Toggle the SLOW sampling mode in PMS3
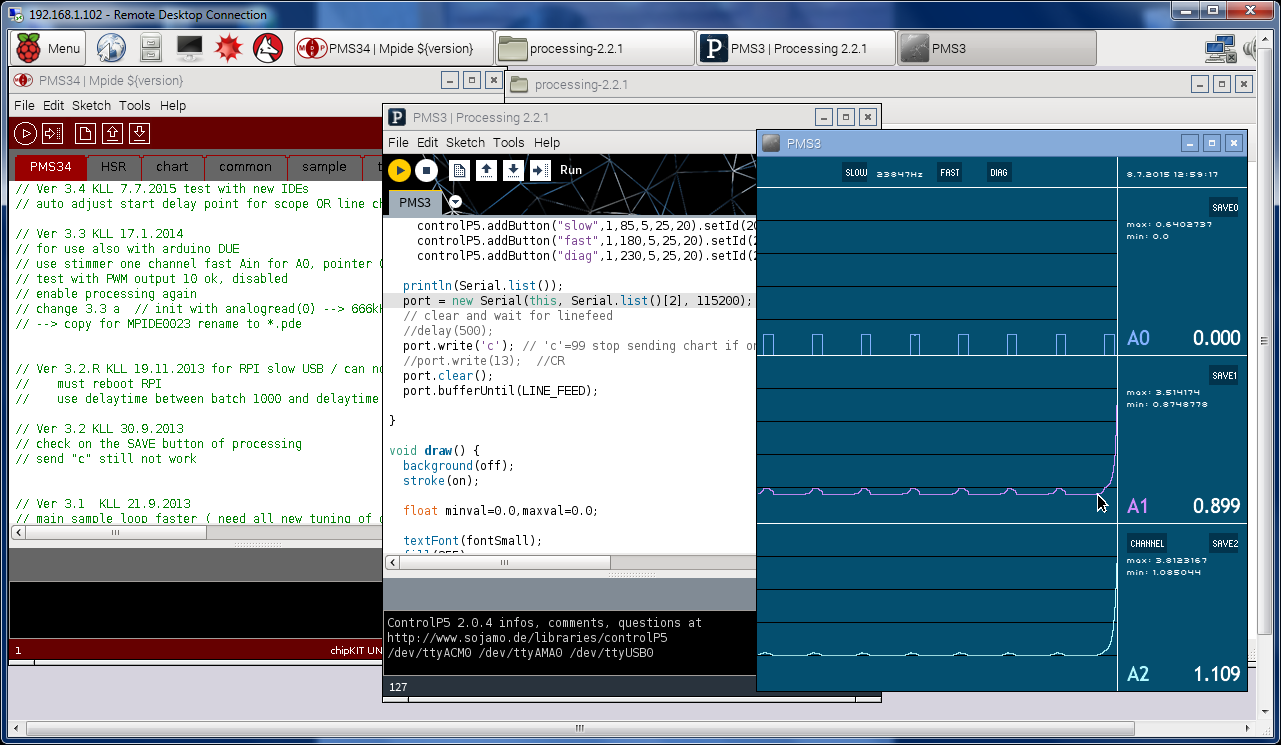 856,172
